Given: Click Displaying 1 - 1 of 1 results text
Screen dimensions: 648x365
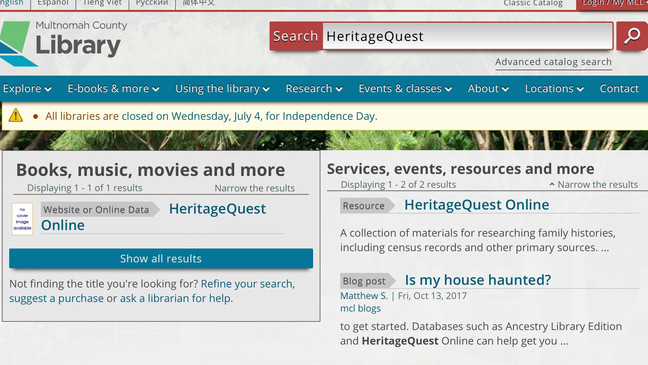Looking at the screenshot, I should click(x=85, y=188).
